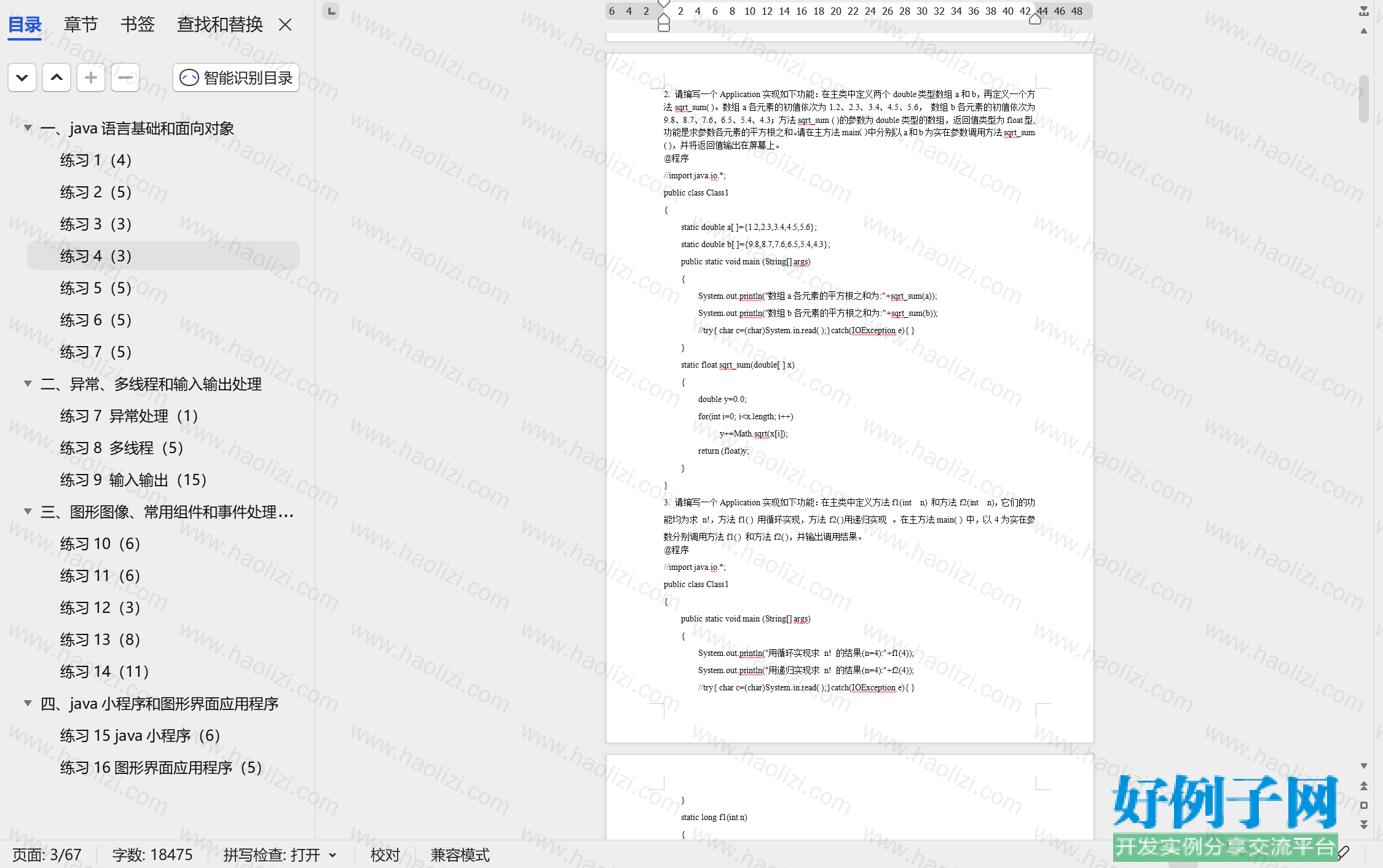Image resolution: width=1383 pixels, height=868 pixels.
Task: Select the 二、异常、多线程和输入输出处理 heading
Action: pos(151,384)
